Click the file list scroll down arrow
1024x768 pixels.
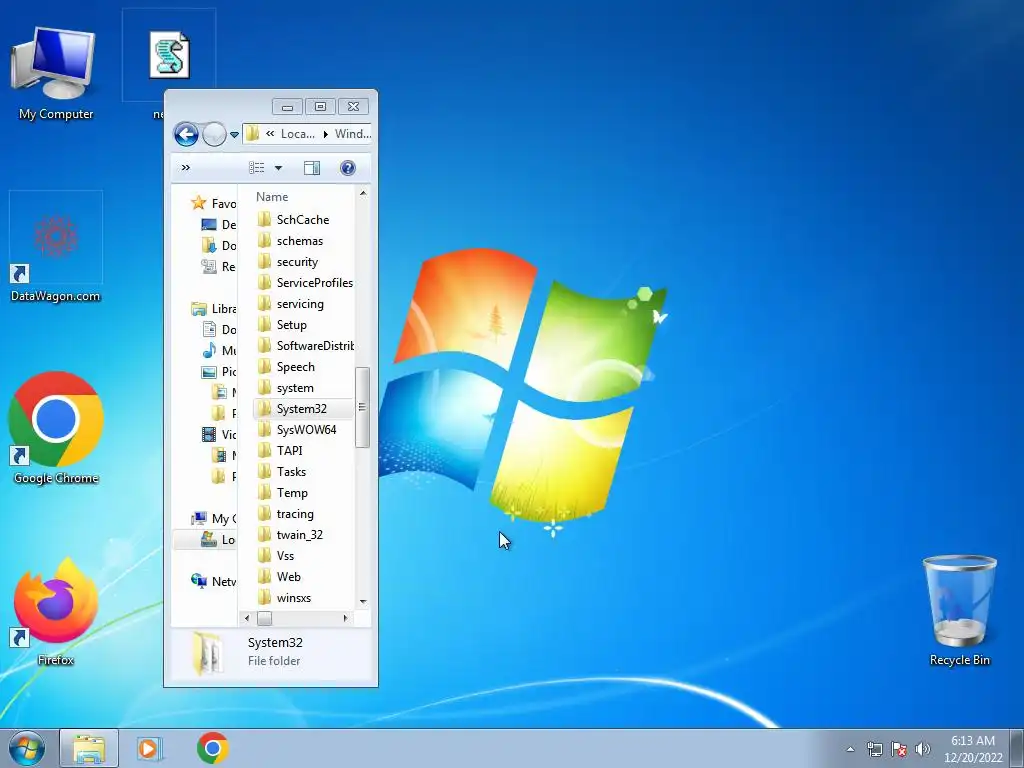pos(362,601)
